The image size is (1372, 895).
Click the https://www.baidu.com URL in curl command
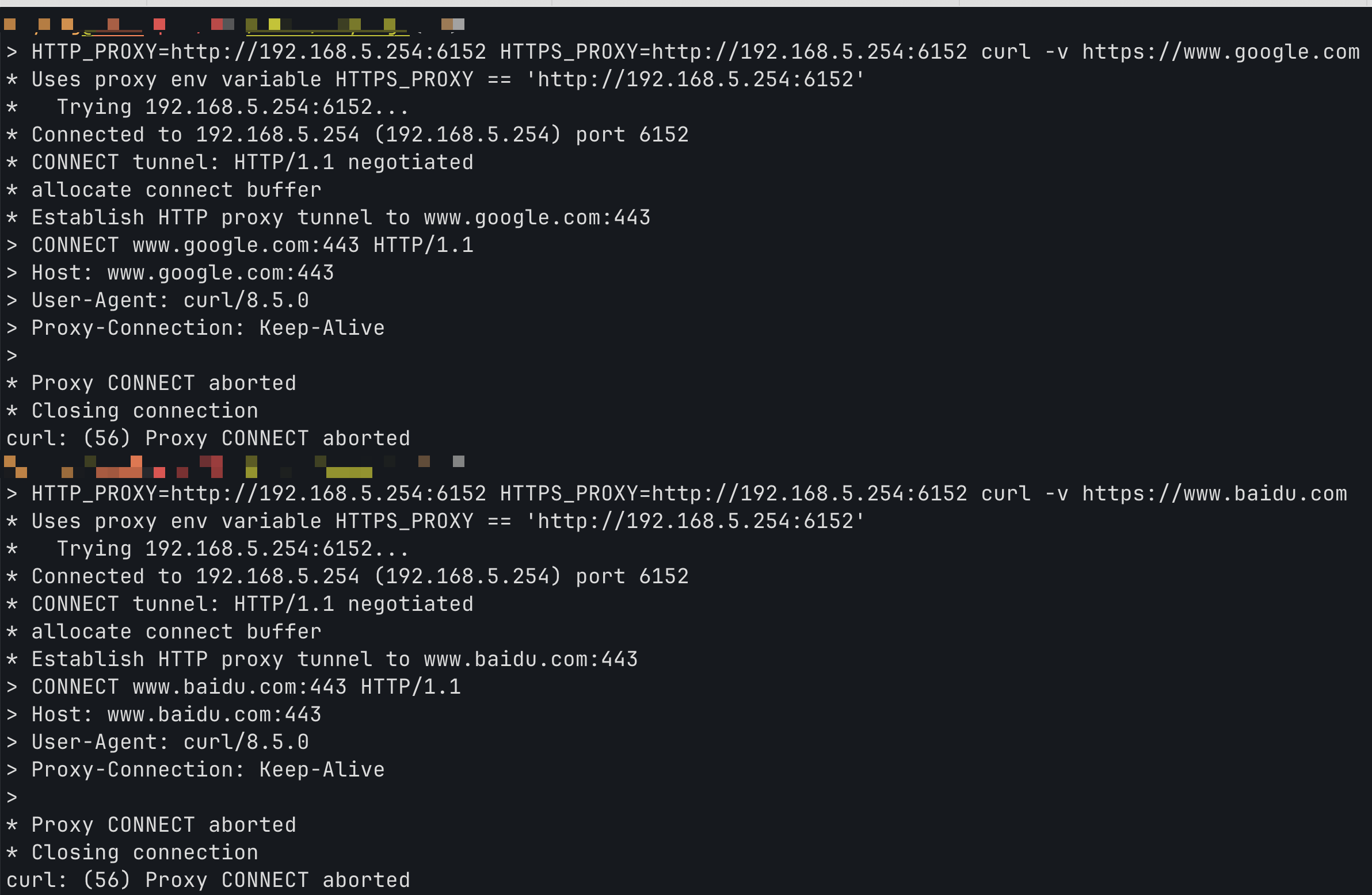(1214, 494)
